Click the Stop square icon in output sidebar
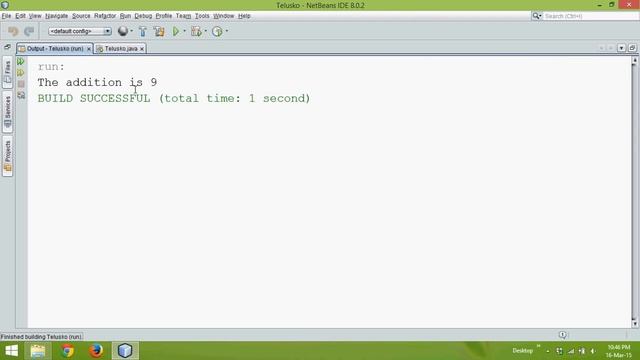The image size is (640, 360). click(x=21, y=84)
